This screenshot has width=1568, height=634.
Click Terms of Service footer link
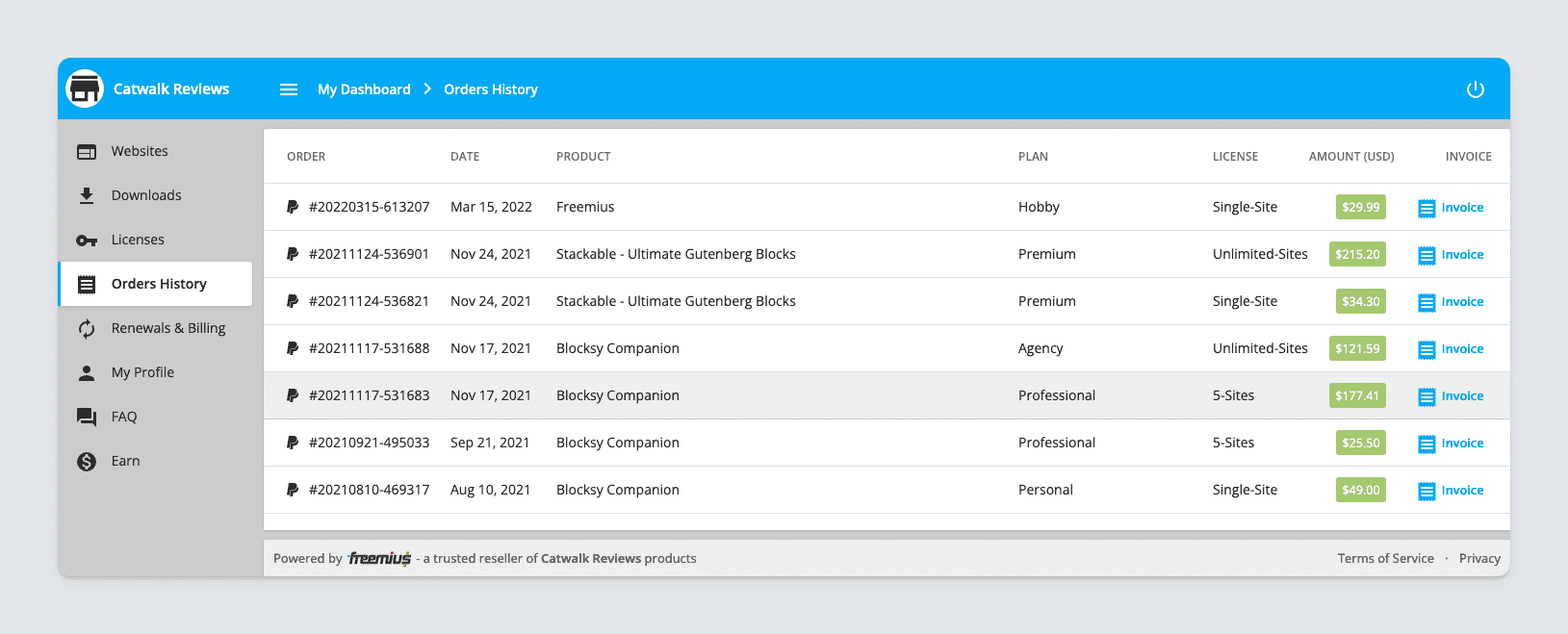pos(1385,558)
